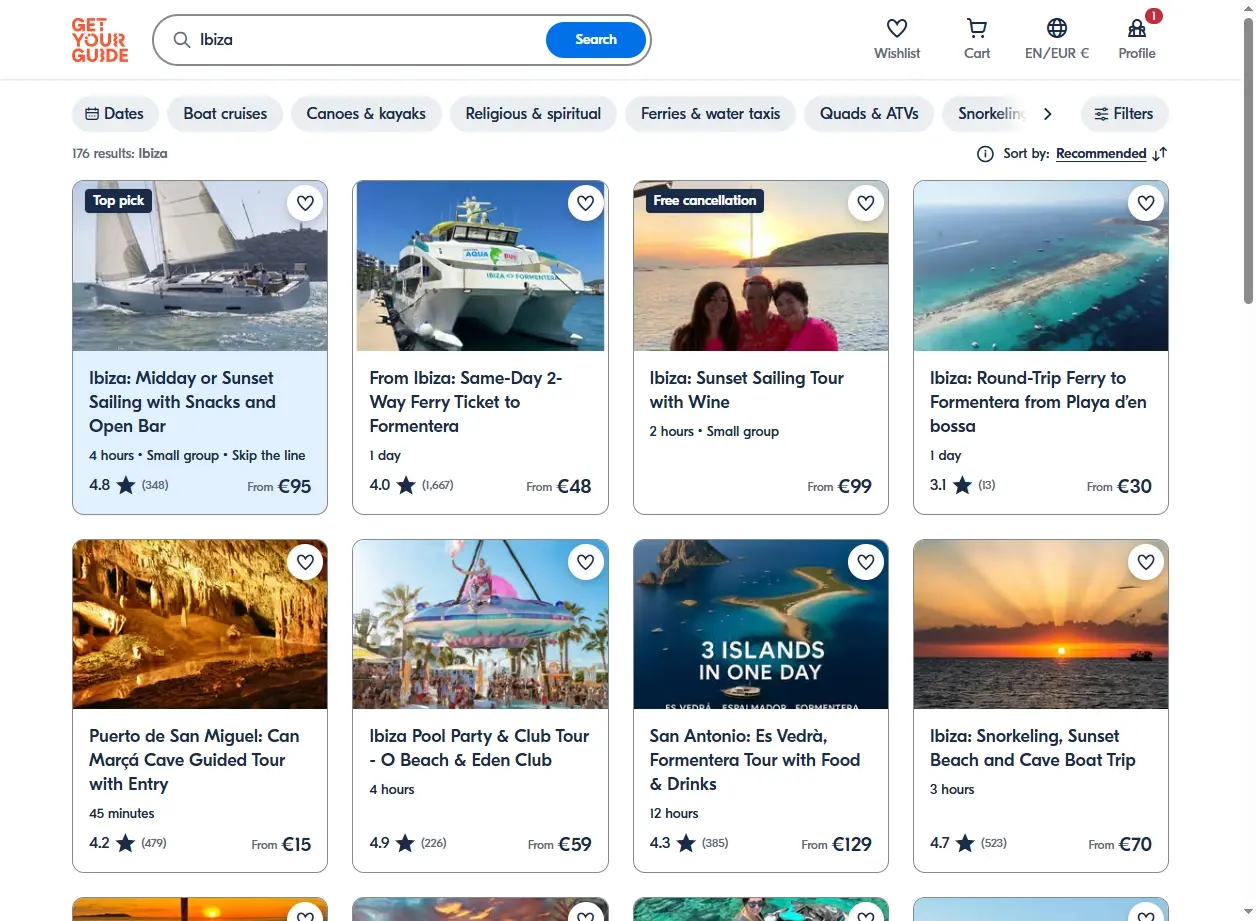Screen dimensions: 1256x921
Task: Open the O Beach pool party photo
Action: pos(480,625)
